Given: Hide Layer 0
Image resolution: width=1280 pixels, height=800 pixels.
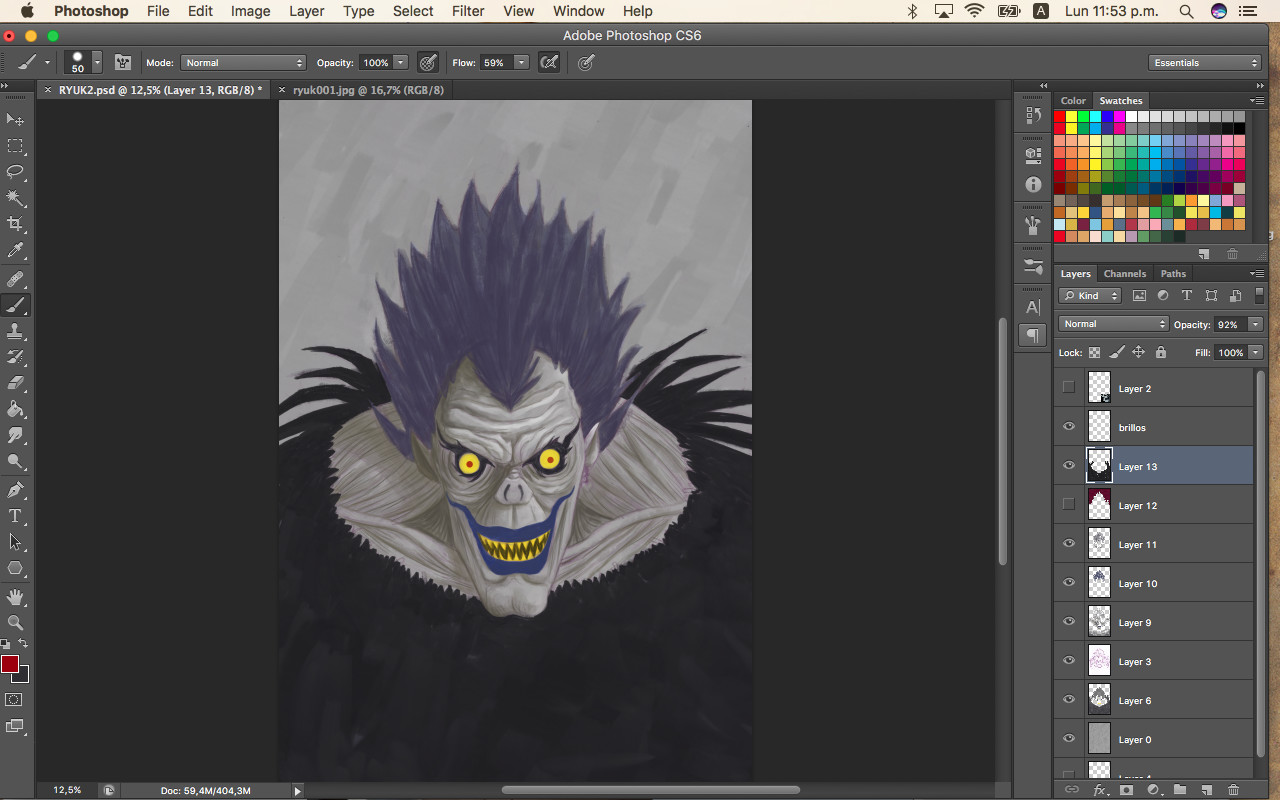Looking at the screenshot, I should pyautogui.click(x=1069, y=739).
